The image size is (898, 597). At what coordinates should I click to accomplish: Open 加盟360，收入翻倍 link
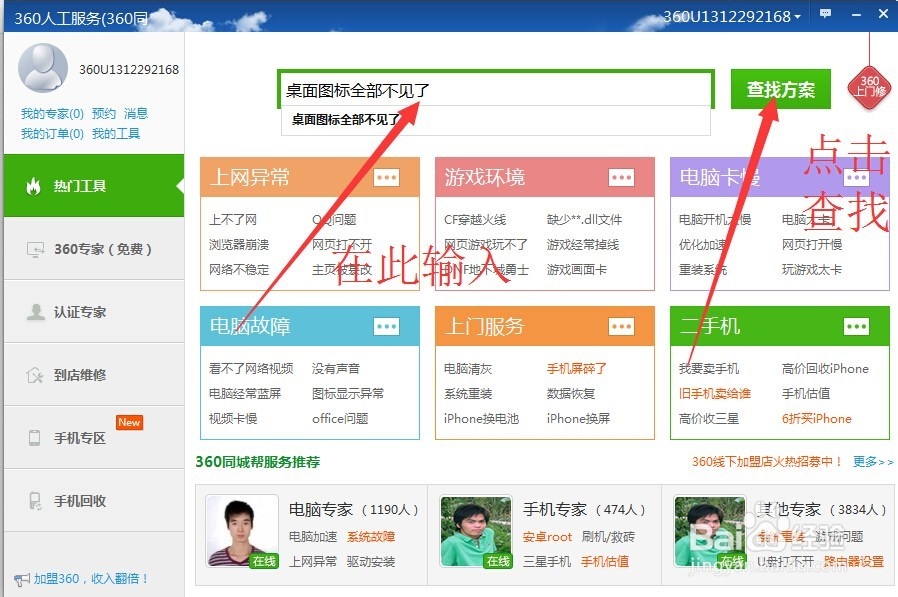tap(92, 579)
